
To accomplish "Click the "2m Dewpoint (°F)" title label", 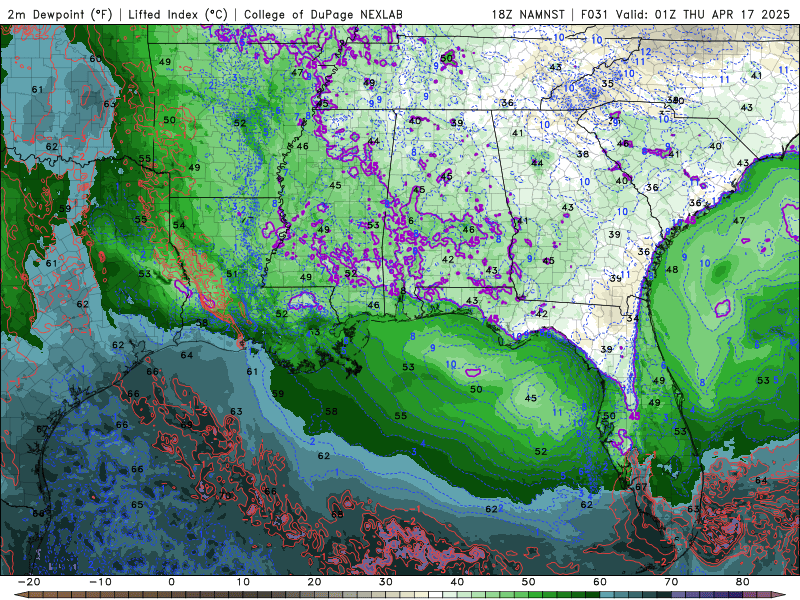I will pos(60,14).
